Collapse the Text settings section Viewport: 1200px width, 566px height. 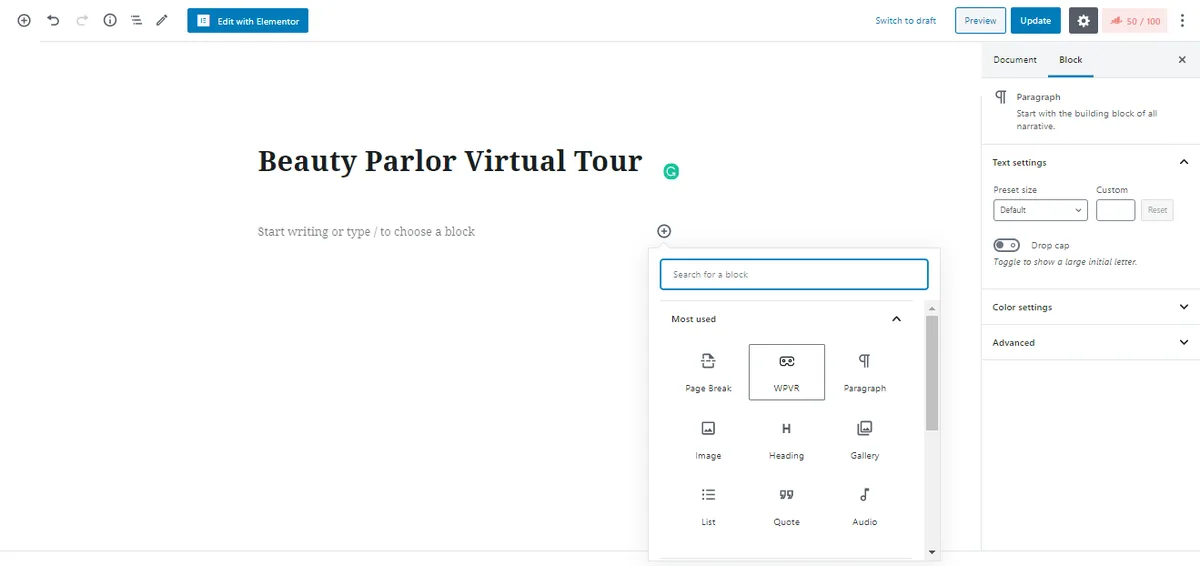tap(1091, 162)
